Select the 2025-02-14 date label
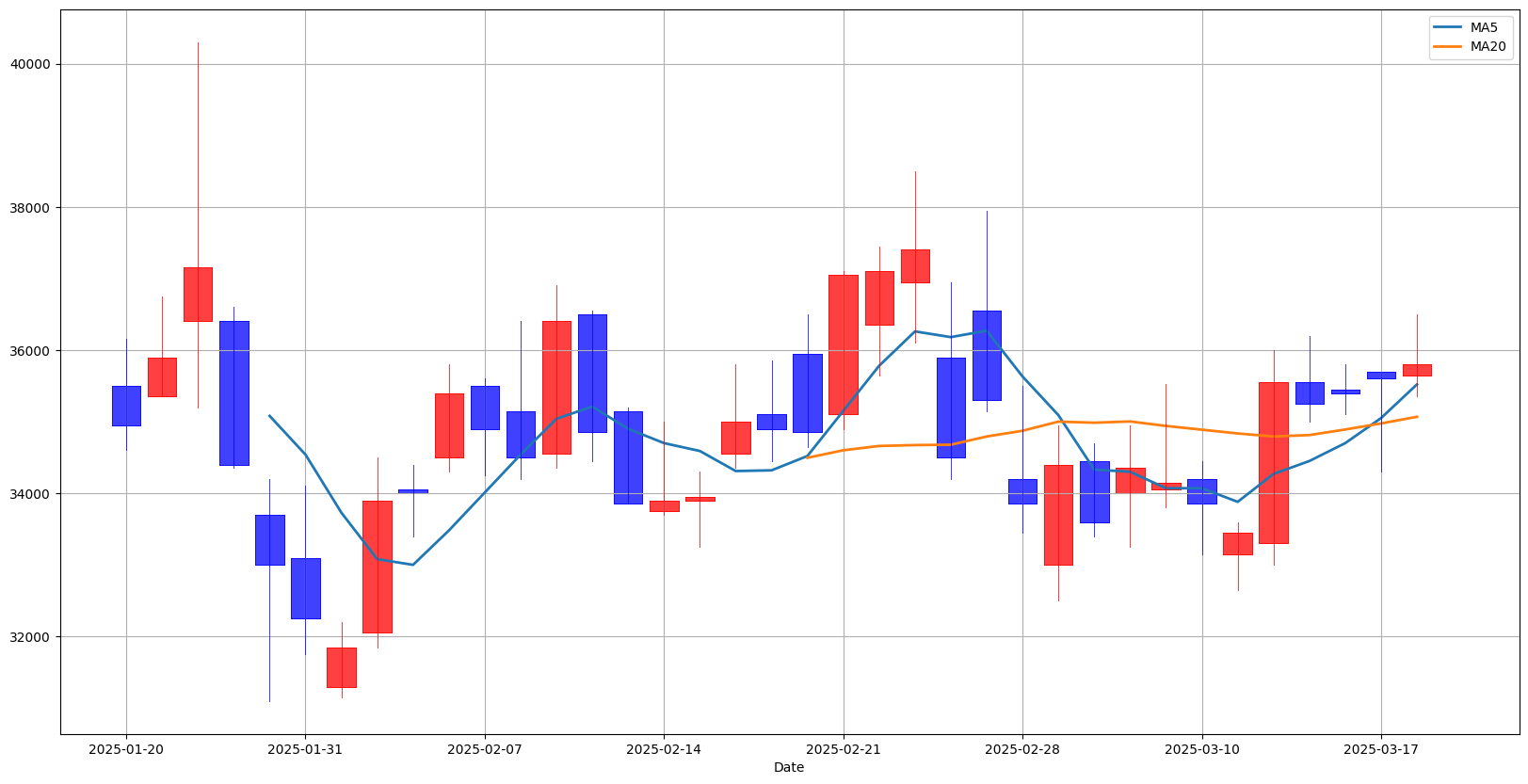The width and height of the screenshot is (1528, 784). point(664,749)
